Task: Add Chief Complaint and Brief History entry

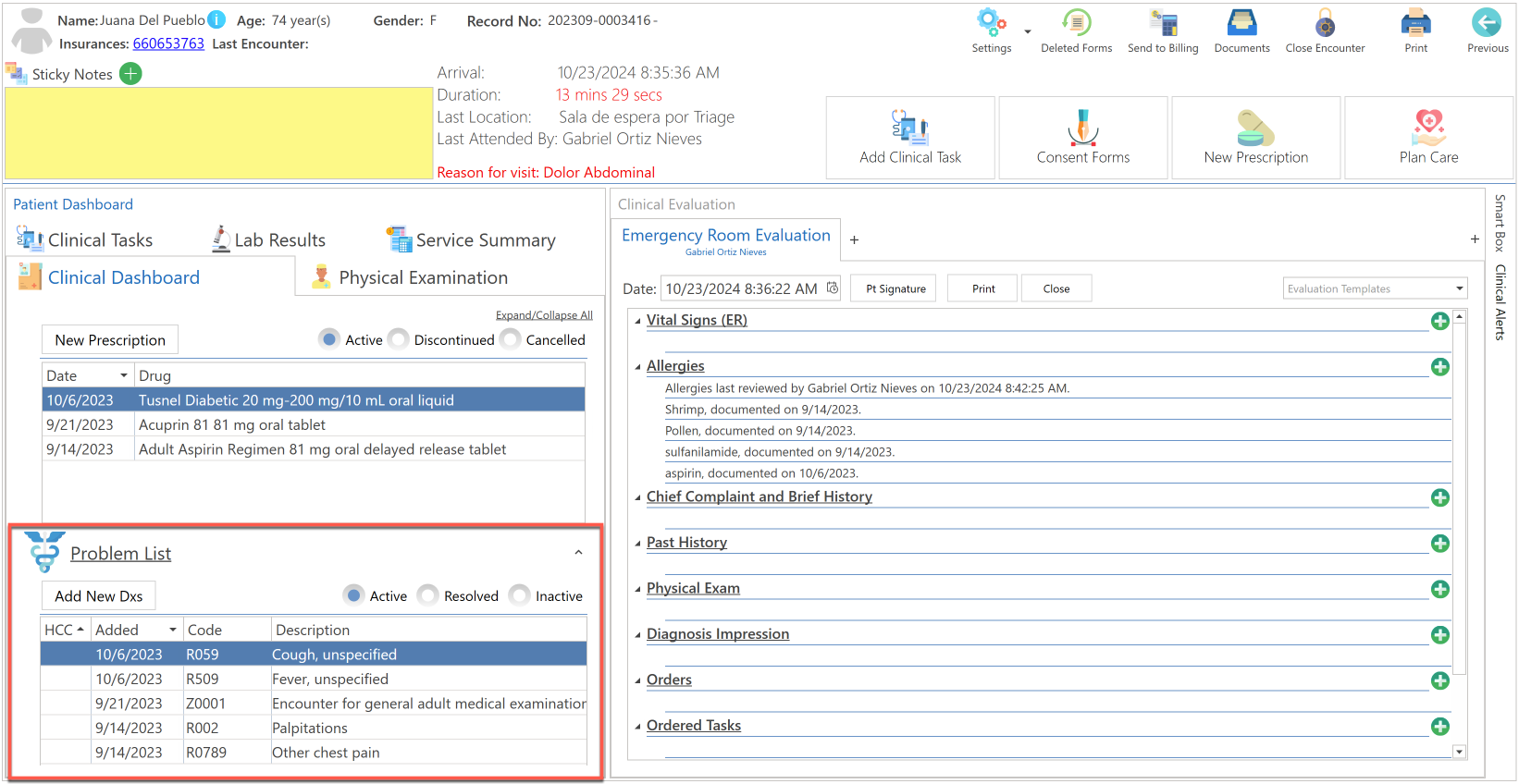Action: (x=1440, y=497)
